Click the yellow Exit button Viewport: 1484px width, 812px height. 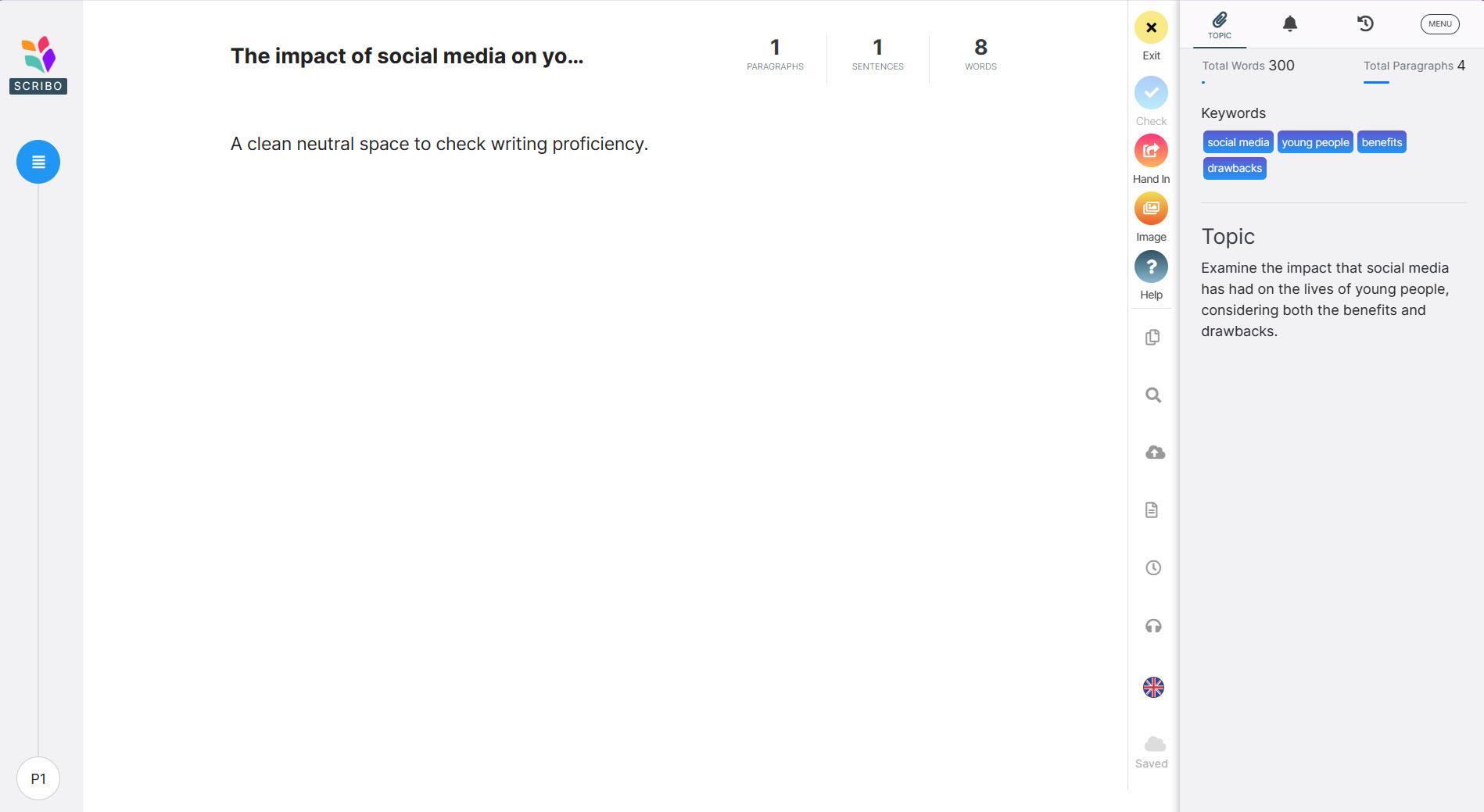tap(1151, 28)
